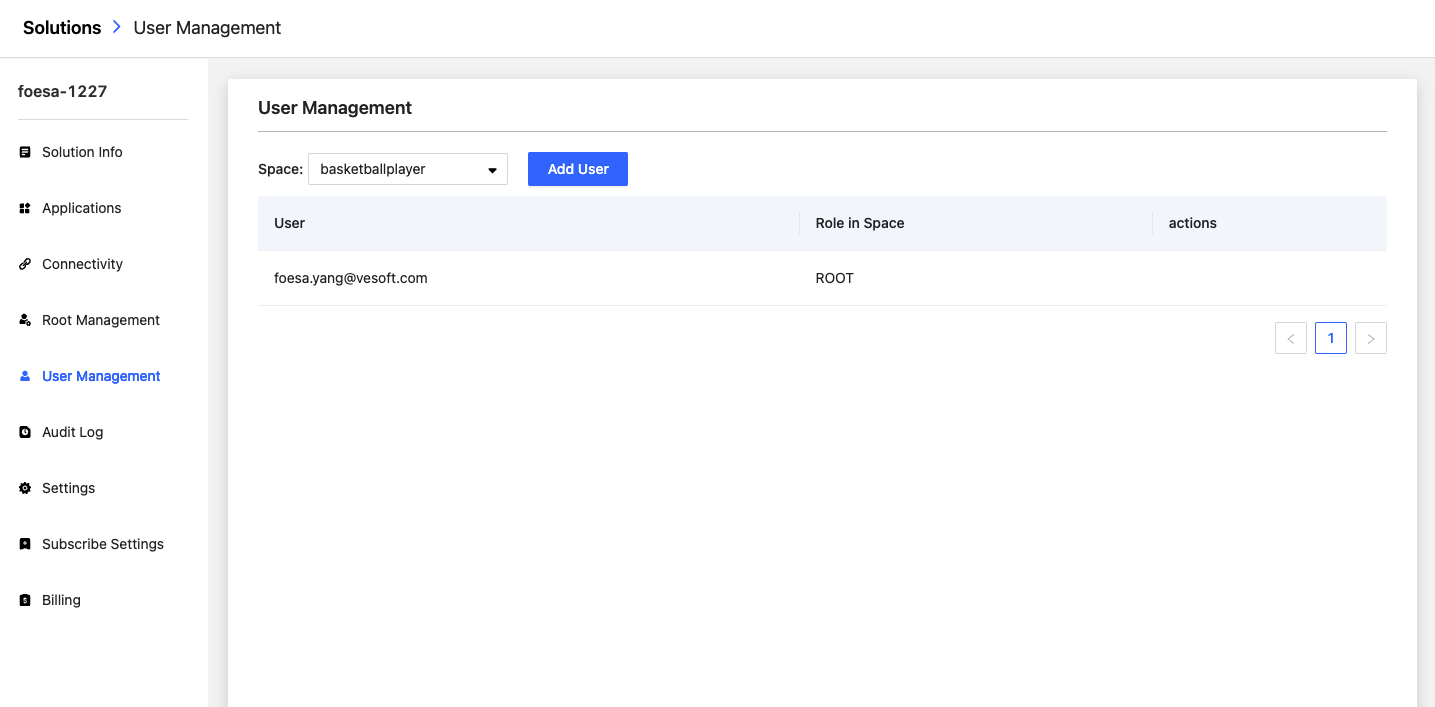
Task: Click the Role in Space column header
Action: coord(976,223)
